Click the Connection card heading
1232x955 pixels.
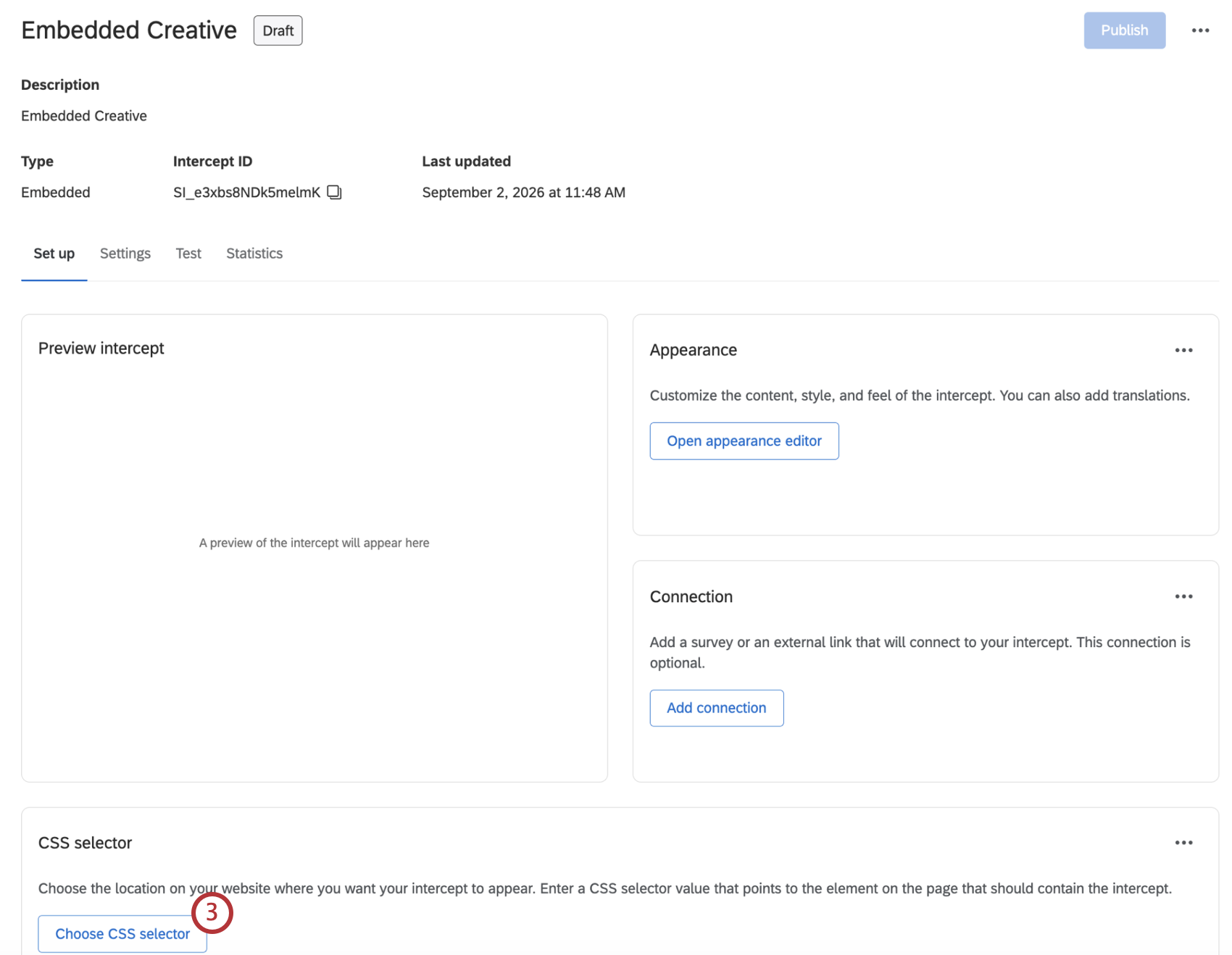[691, 596]
